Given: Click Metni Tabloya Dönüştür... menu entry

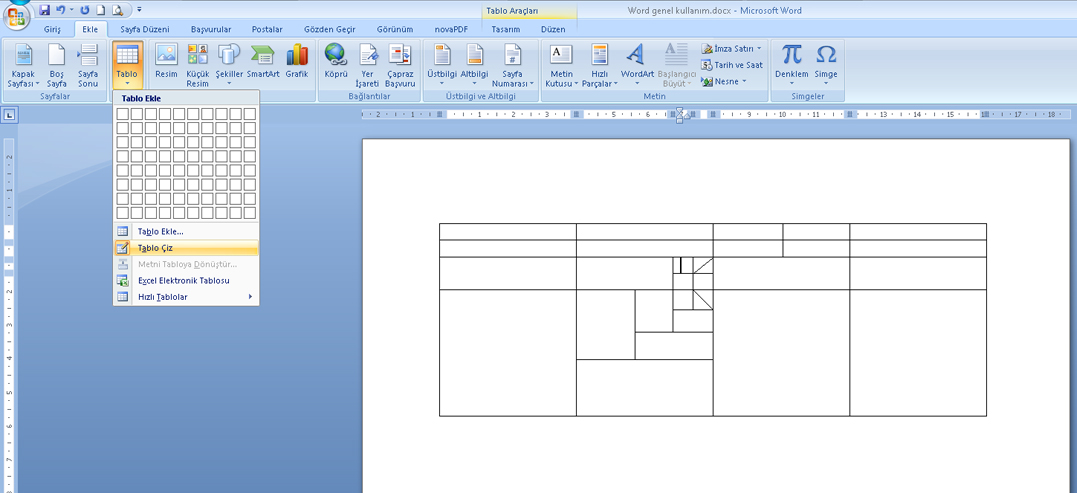Looking at the screenshot, I should [x=186, y=264].
